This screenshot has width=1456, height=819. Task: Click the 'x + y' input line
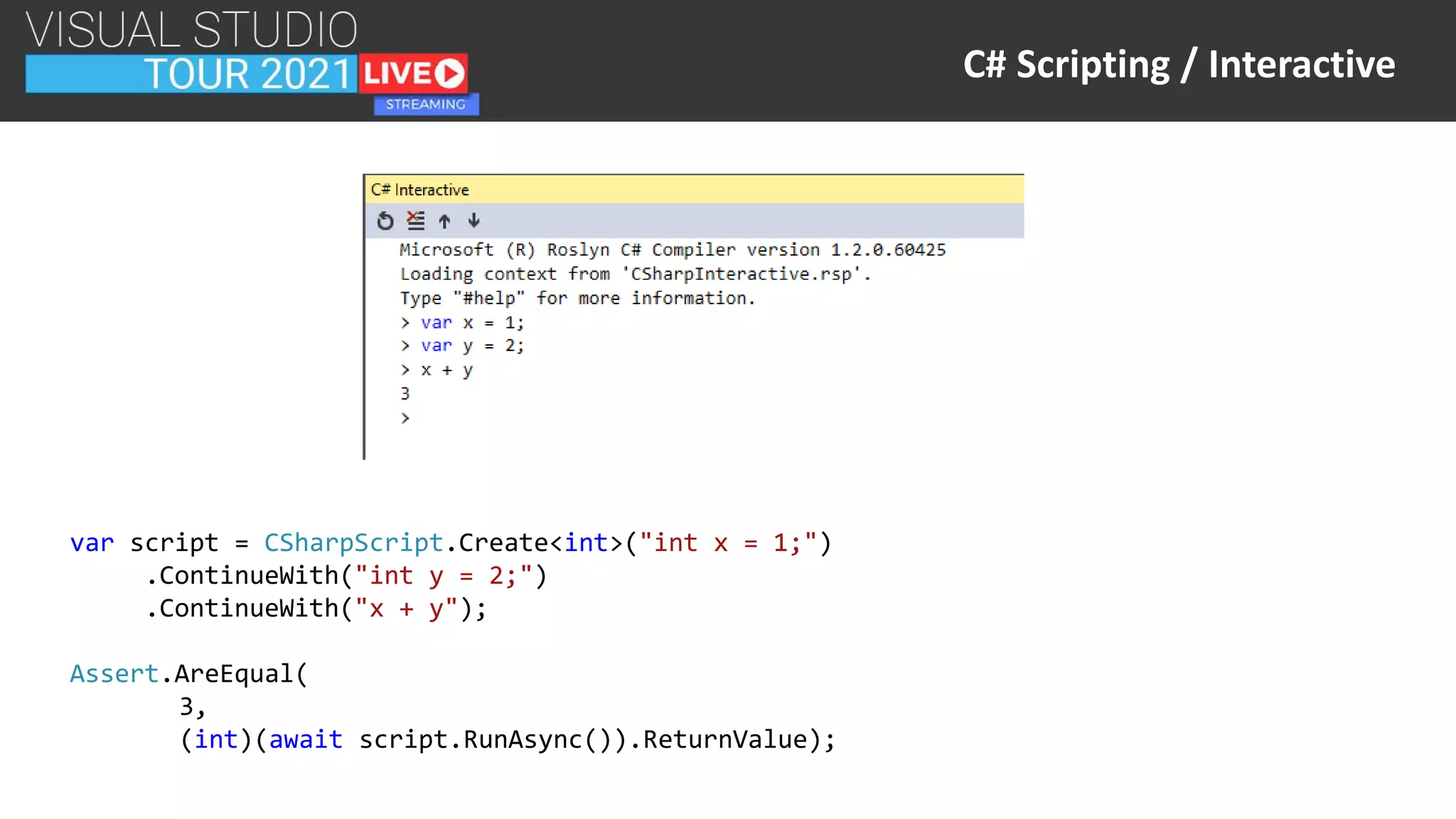tap(437, 370)
